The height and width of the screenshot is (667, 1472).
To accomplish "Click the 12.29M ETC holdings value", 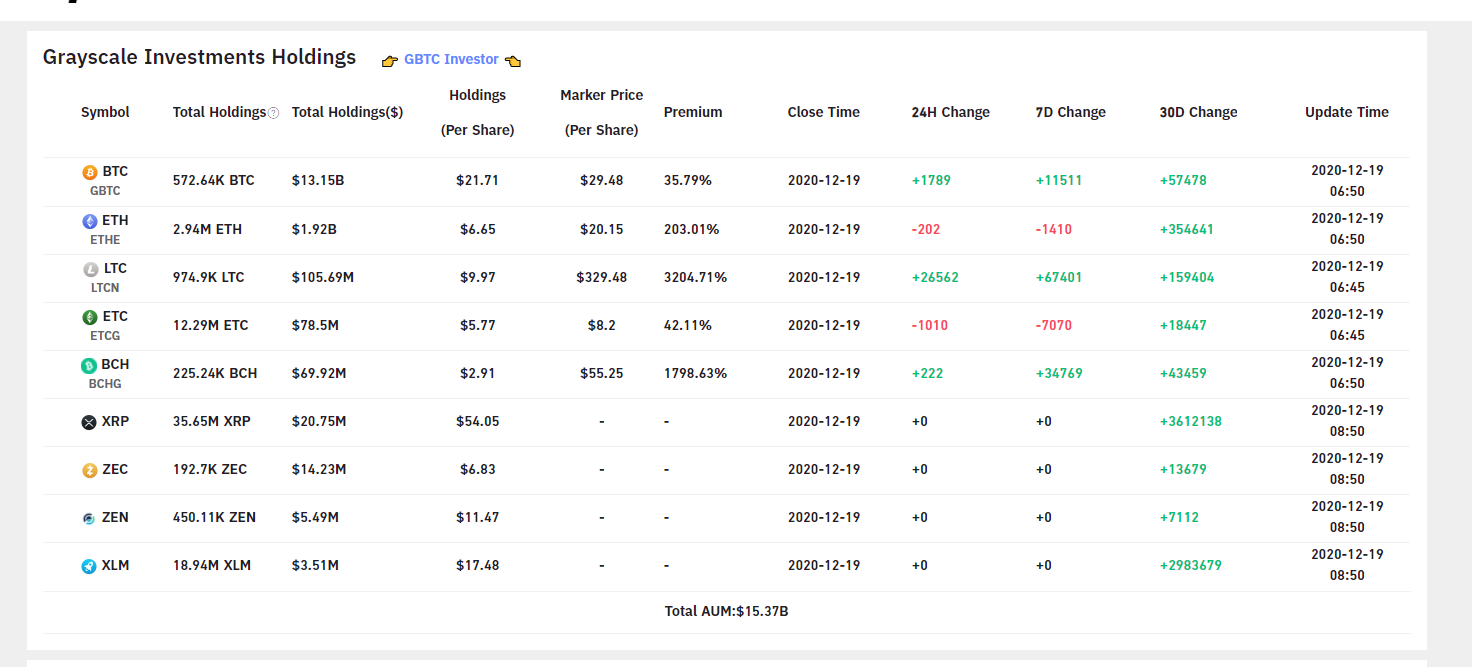I will 211,325.
